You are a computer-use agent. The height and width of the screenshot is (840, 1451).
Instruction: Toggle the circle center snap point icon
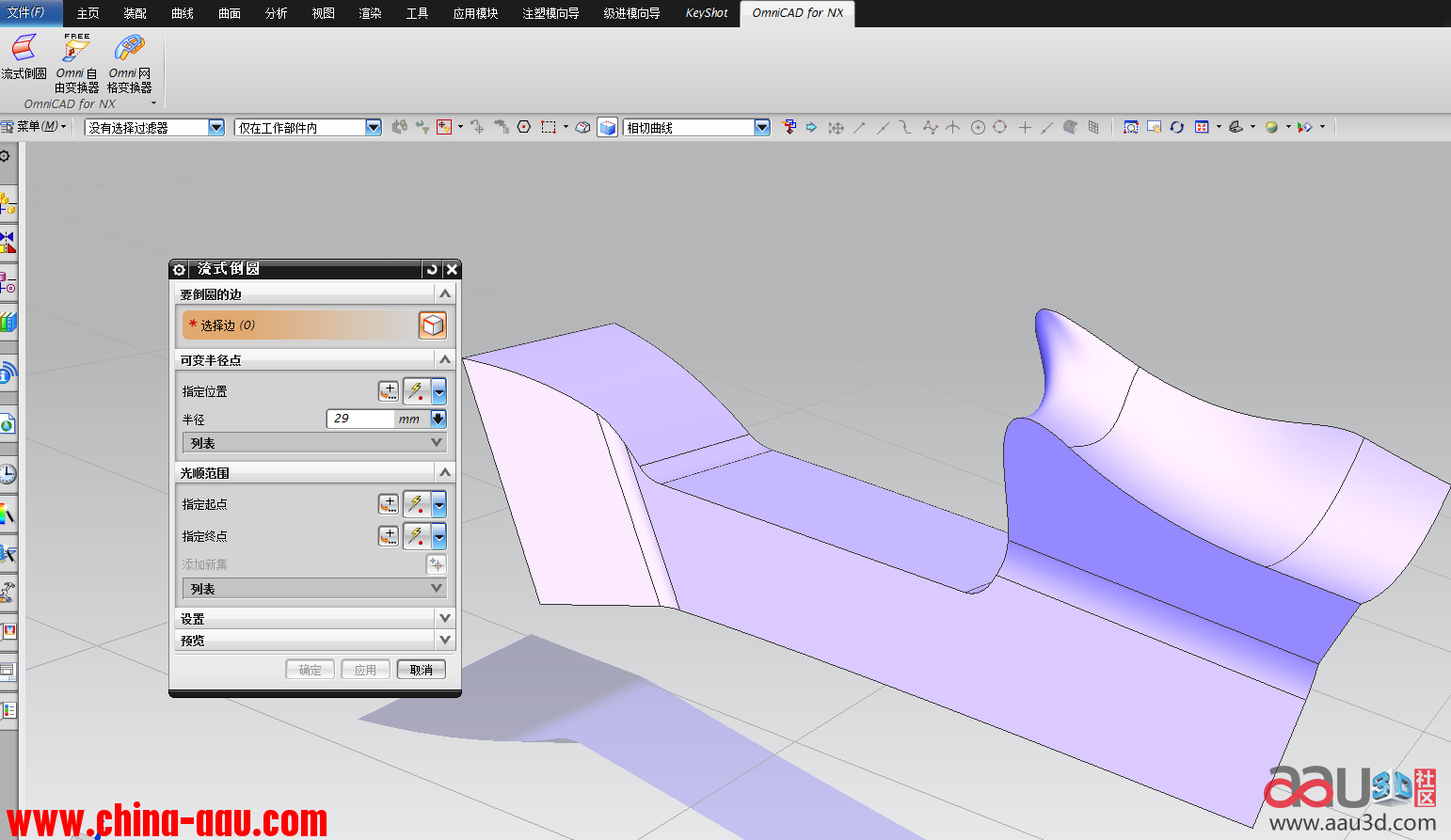[x=978, y=127]
